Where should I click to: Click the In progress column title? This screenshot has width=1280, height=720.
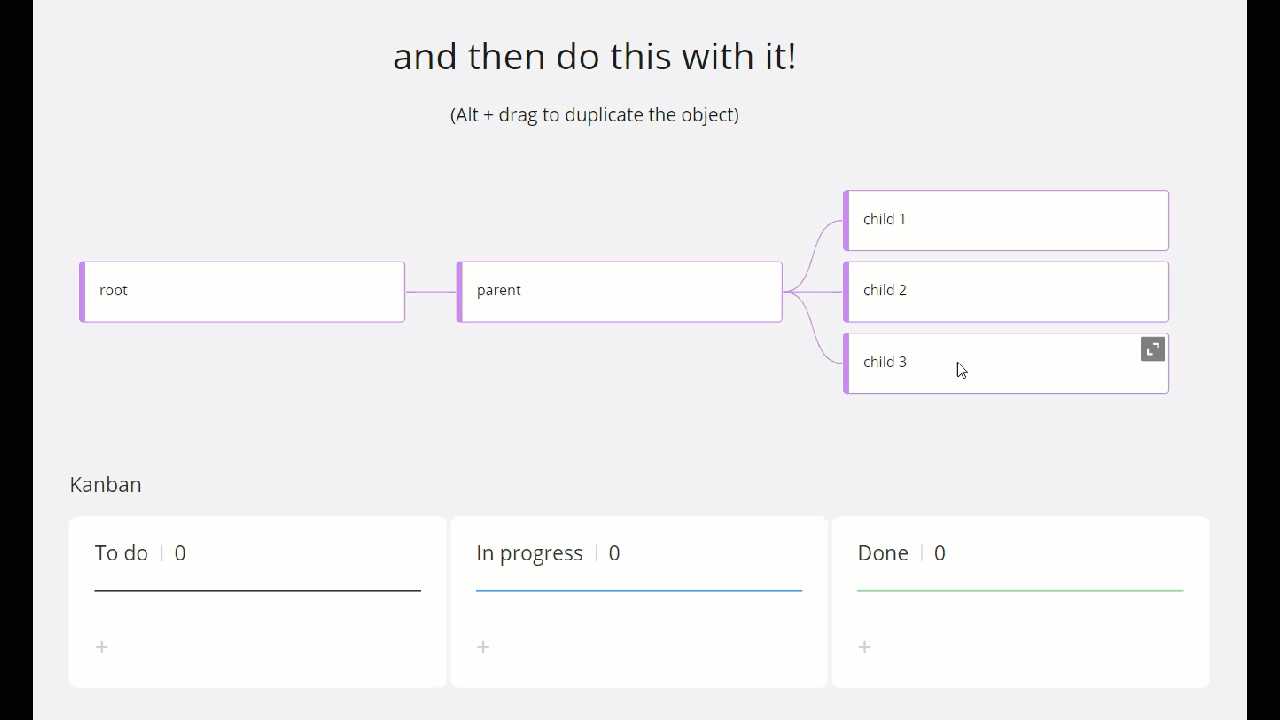(529, 553)
